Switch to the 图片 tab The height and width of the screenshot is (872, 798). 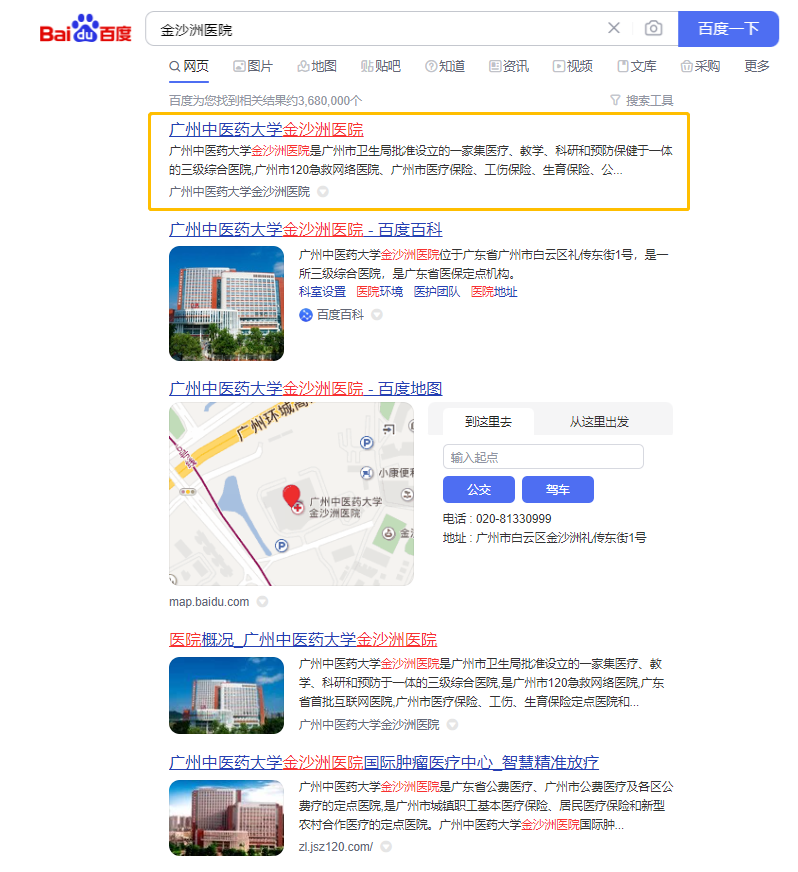coord(253,66)
